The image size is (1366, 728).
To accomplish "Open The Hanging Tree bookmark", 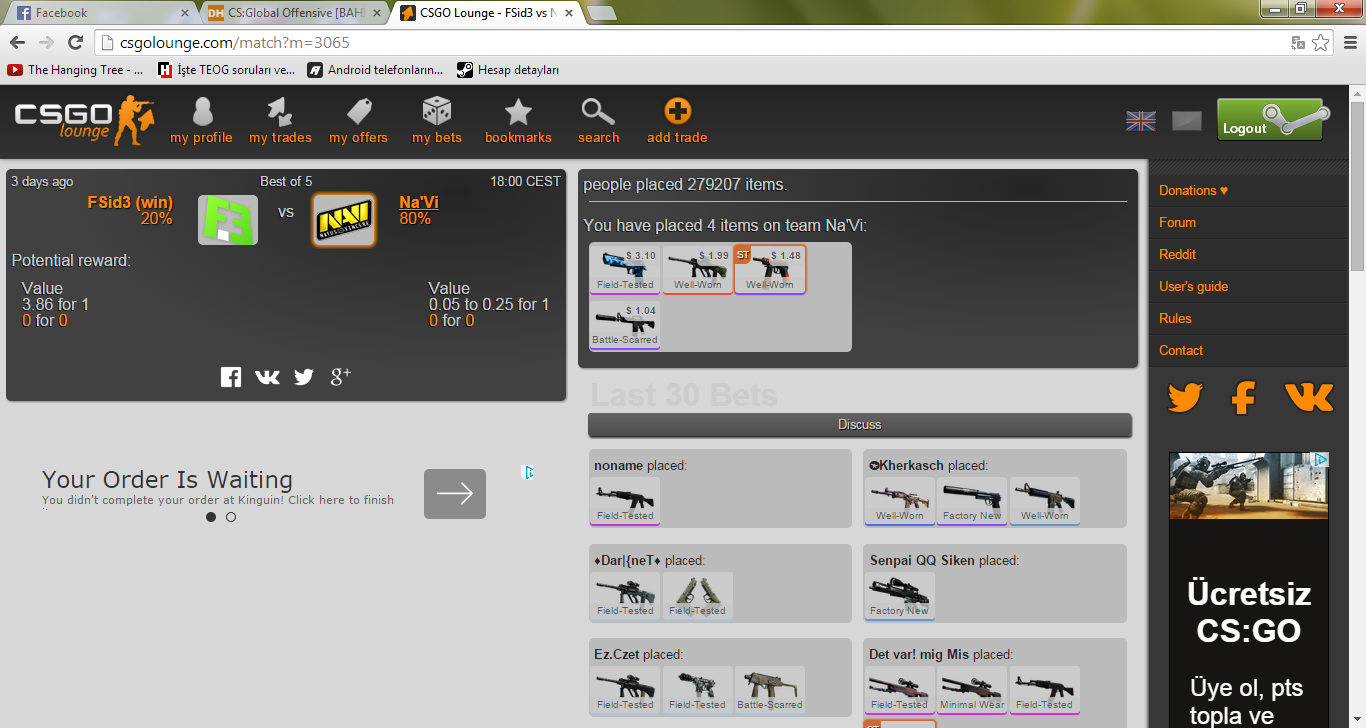I will point(76,70).
